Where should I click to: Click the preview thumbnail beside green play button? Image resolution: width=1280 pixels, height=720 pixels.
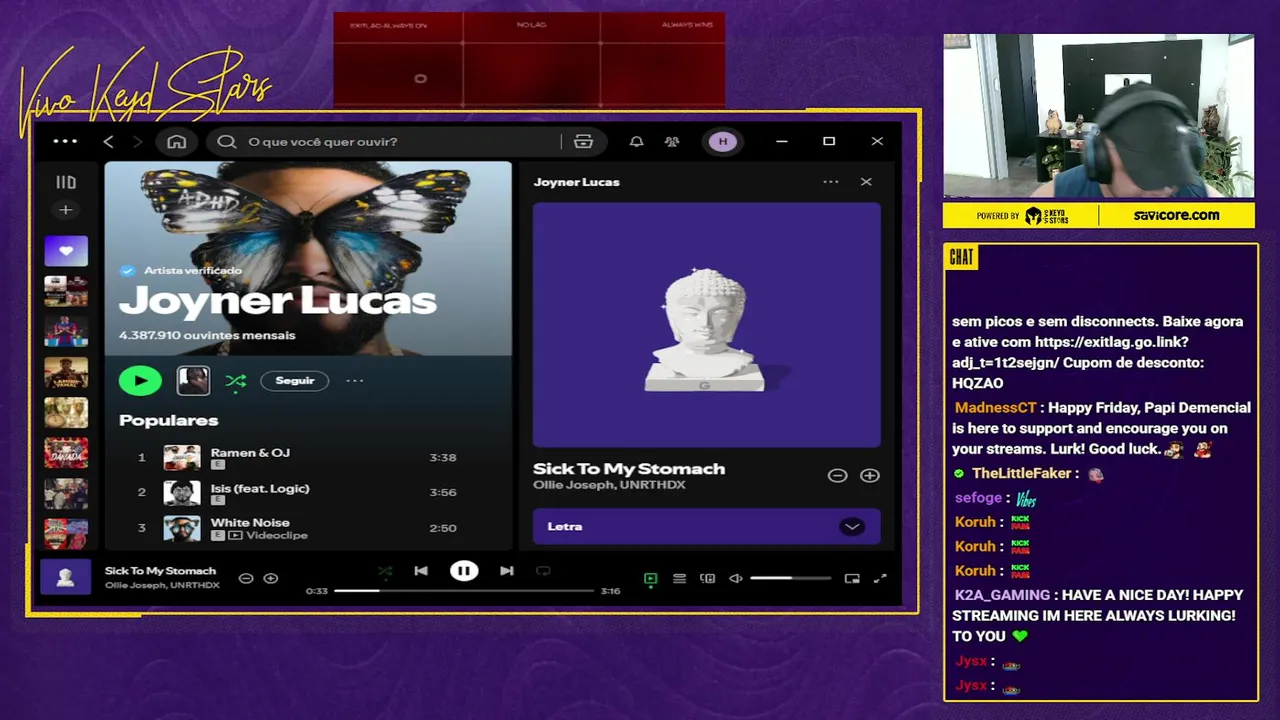point(193,380)
